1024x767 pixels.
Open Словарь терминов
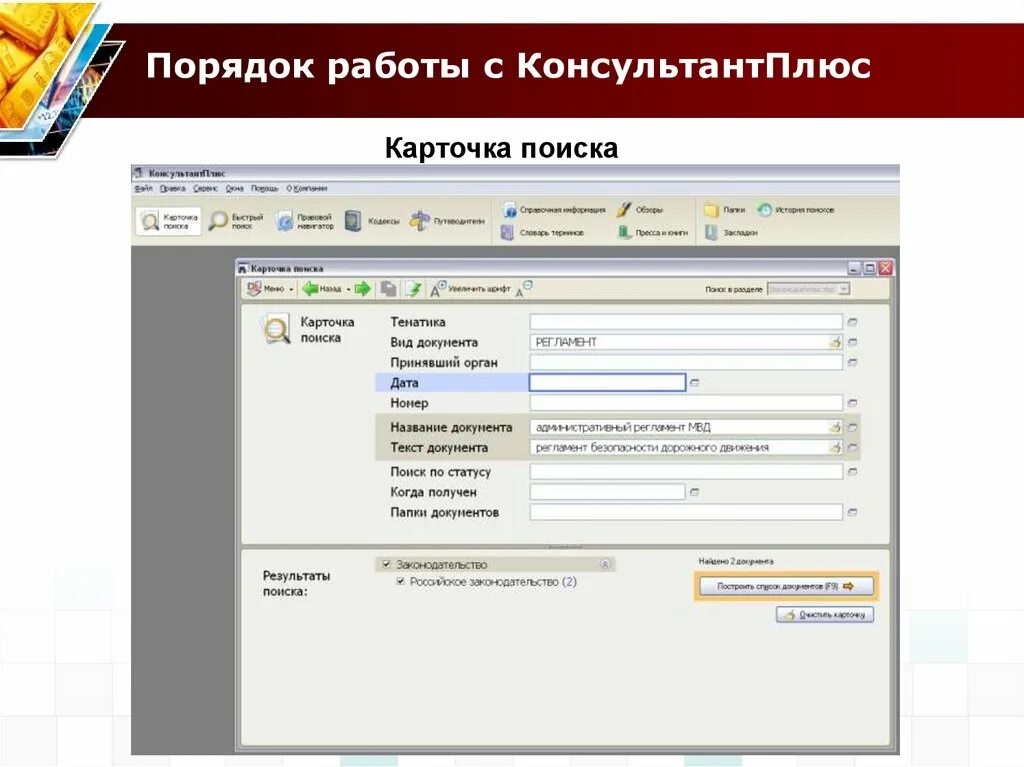point(543,233)
